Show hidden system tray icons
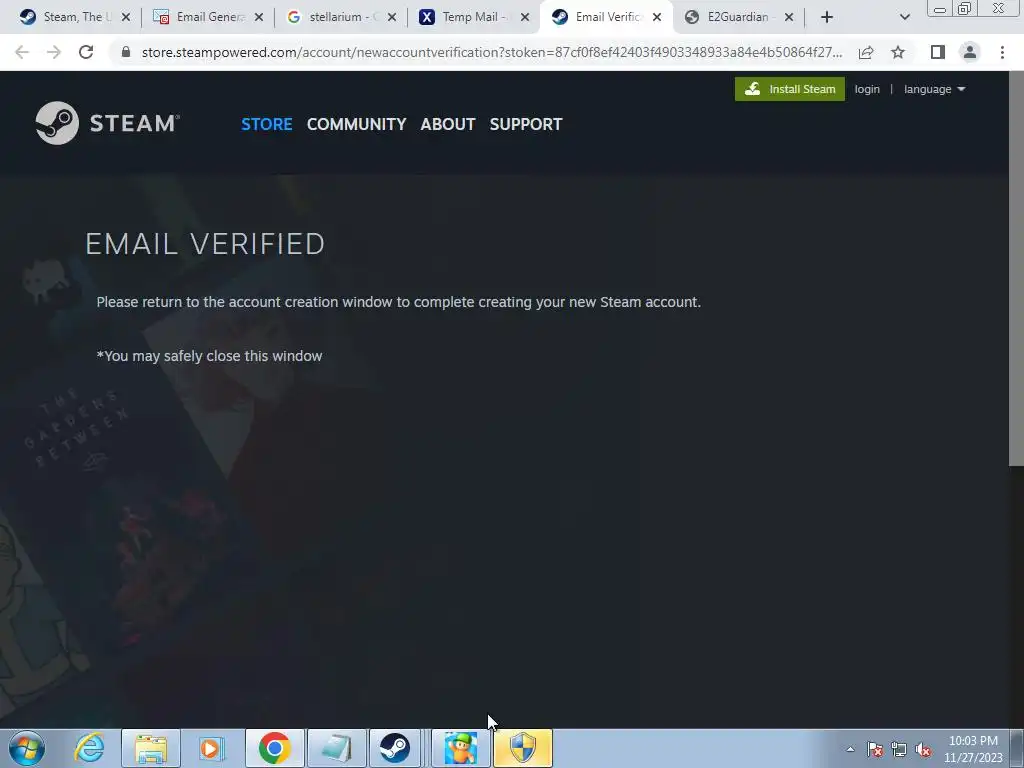 pyautogui.click(x=850, y=749)
